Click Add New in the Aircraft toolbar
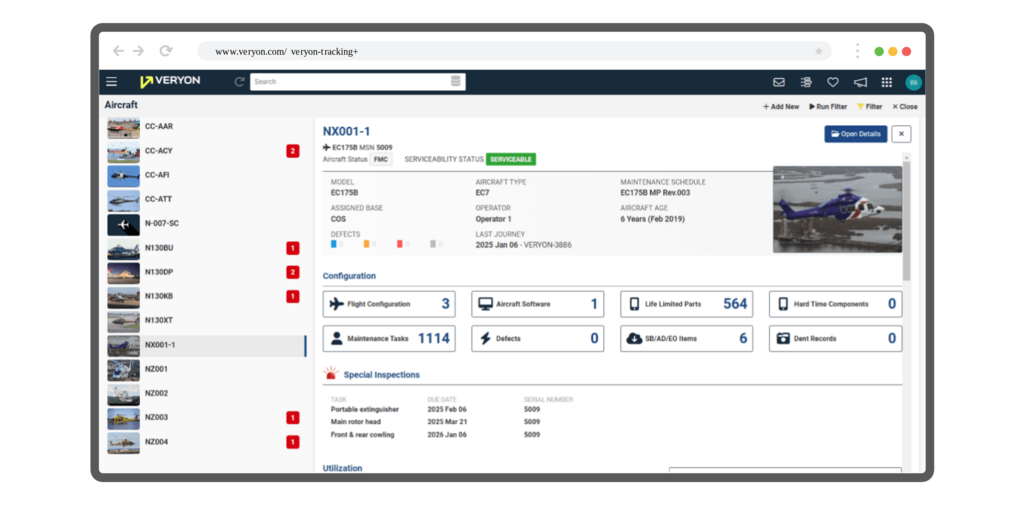Image resolution: width=1024 pixels, height=512 pixels. tap(781, 106)
